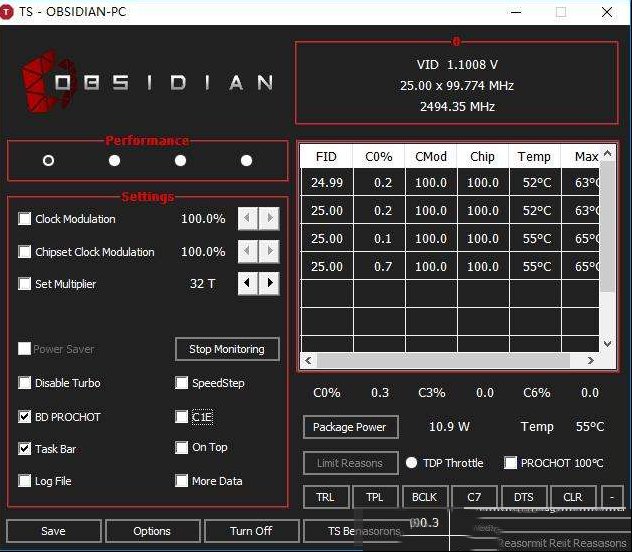This screenshot has height=552, width=632.
Task: Uncheck the Task Bar checkbox
Action: [25, 448]
